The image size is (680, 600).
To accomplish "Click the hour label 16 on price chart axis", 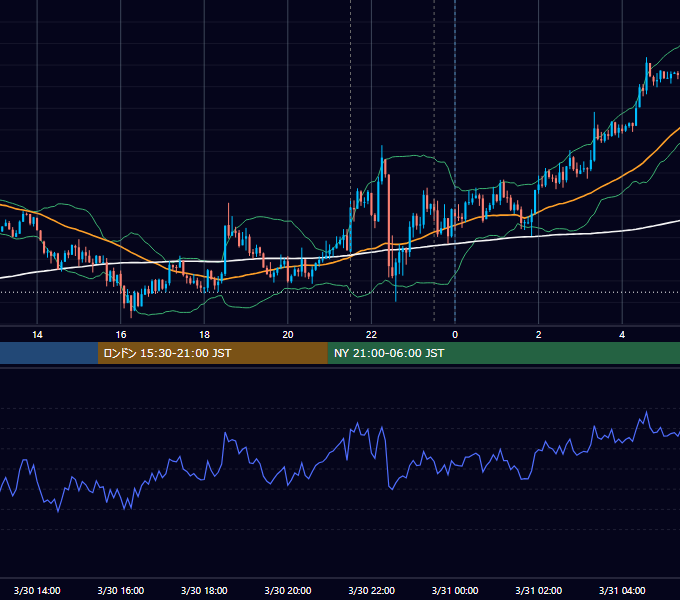I will tap(121, 335).
